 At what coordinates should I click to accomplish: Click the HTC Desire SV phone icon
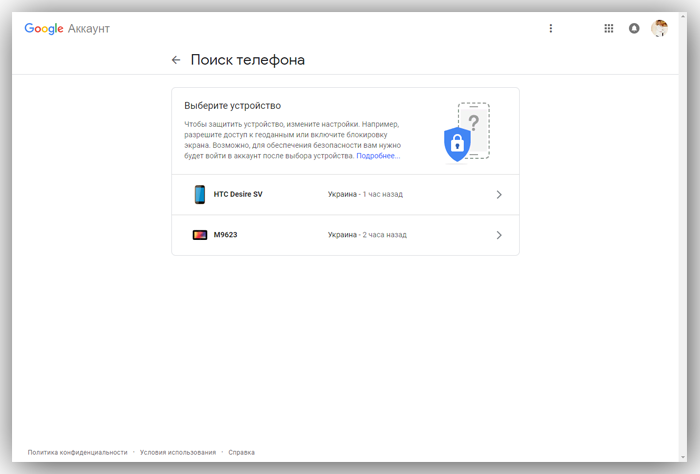click(200, 195)
